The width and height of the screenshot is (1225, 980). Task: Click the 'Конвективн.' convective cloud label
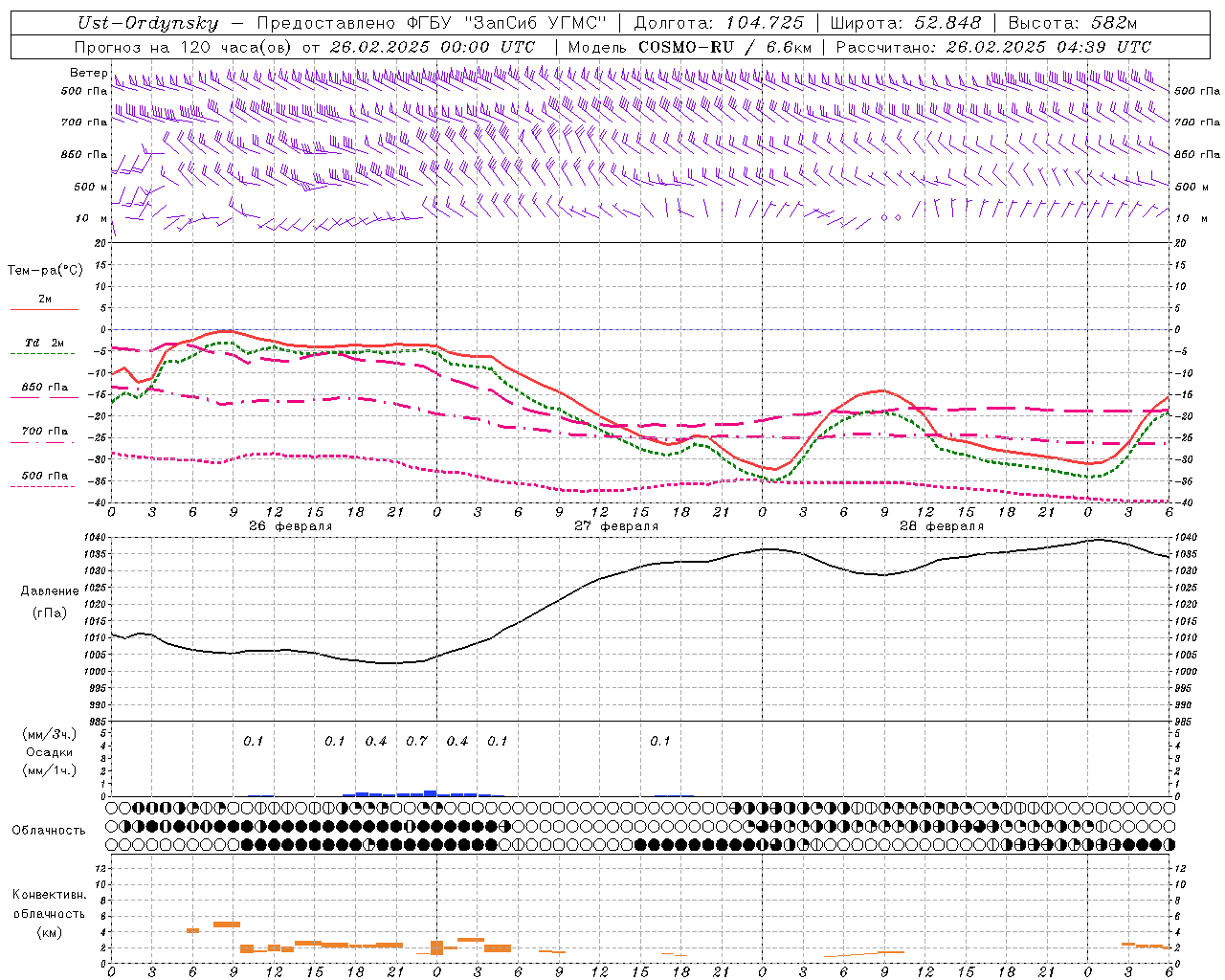tap(50, 896)
